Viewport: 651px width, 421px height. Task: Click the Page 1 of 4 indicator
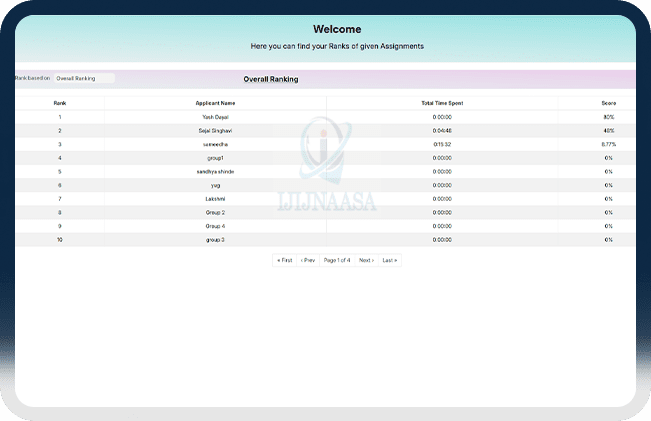pyautogui.click(x=337, y=260)
